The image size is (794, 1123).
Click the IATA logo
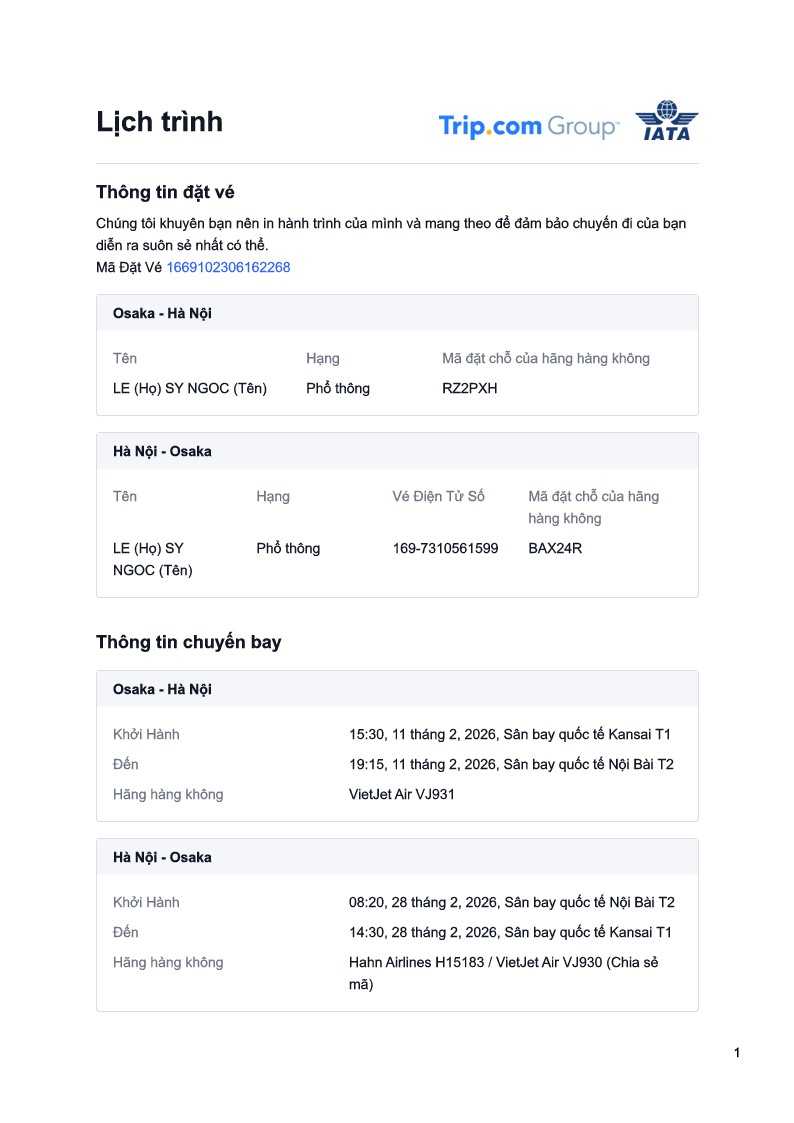pyautogui.click(x=667, y=121)
